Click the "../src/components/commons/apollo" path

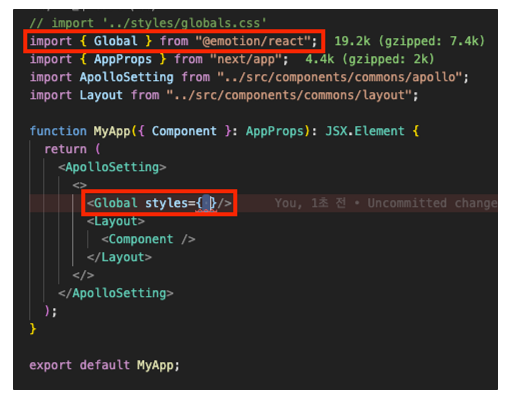click(x=340, y=77)
